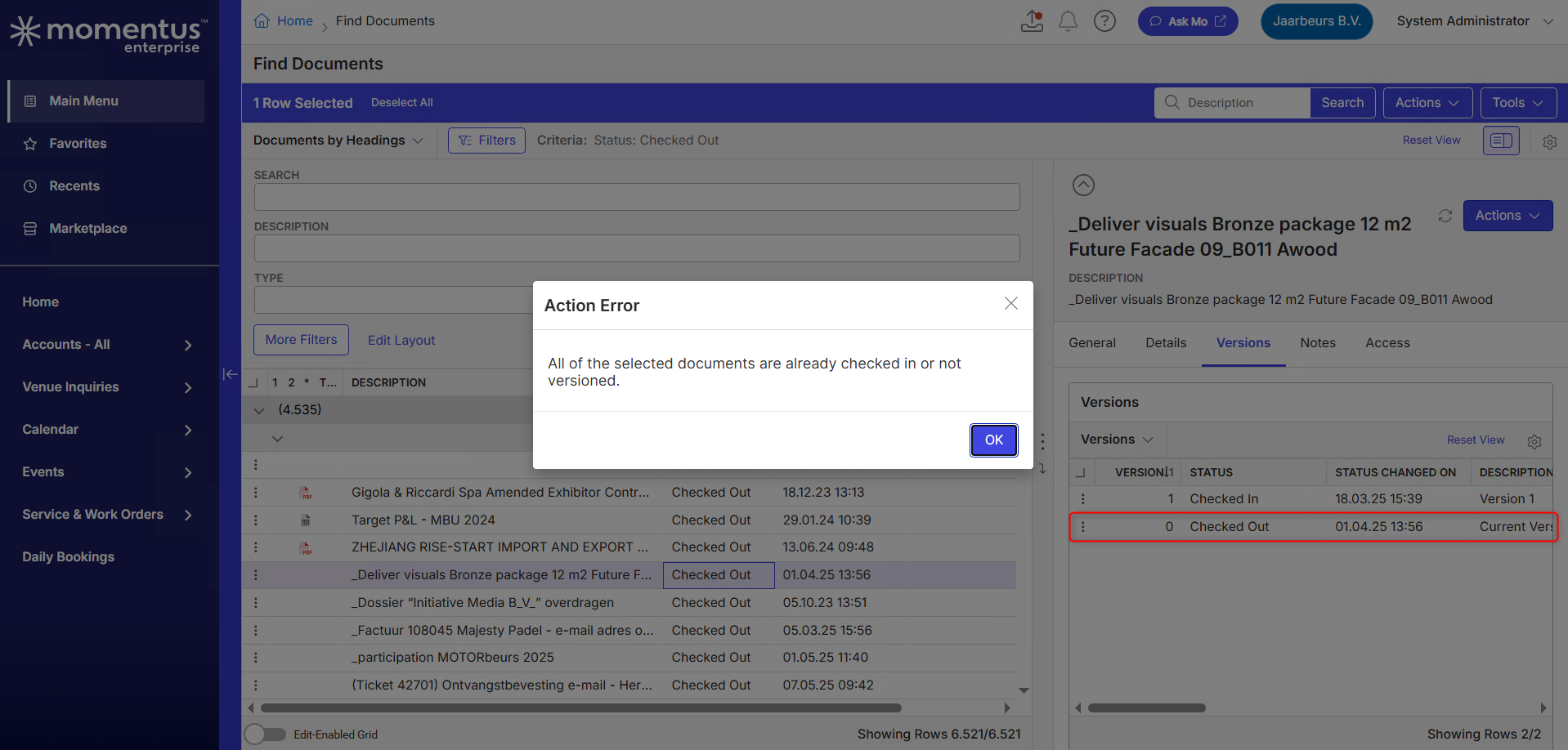Image resolution: width=1568 pixels, height=750 pixels.
Task: Switch to the General tab
Action: (1092, 343)
